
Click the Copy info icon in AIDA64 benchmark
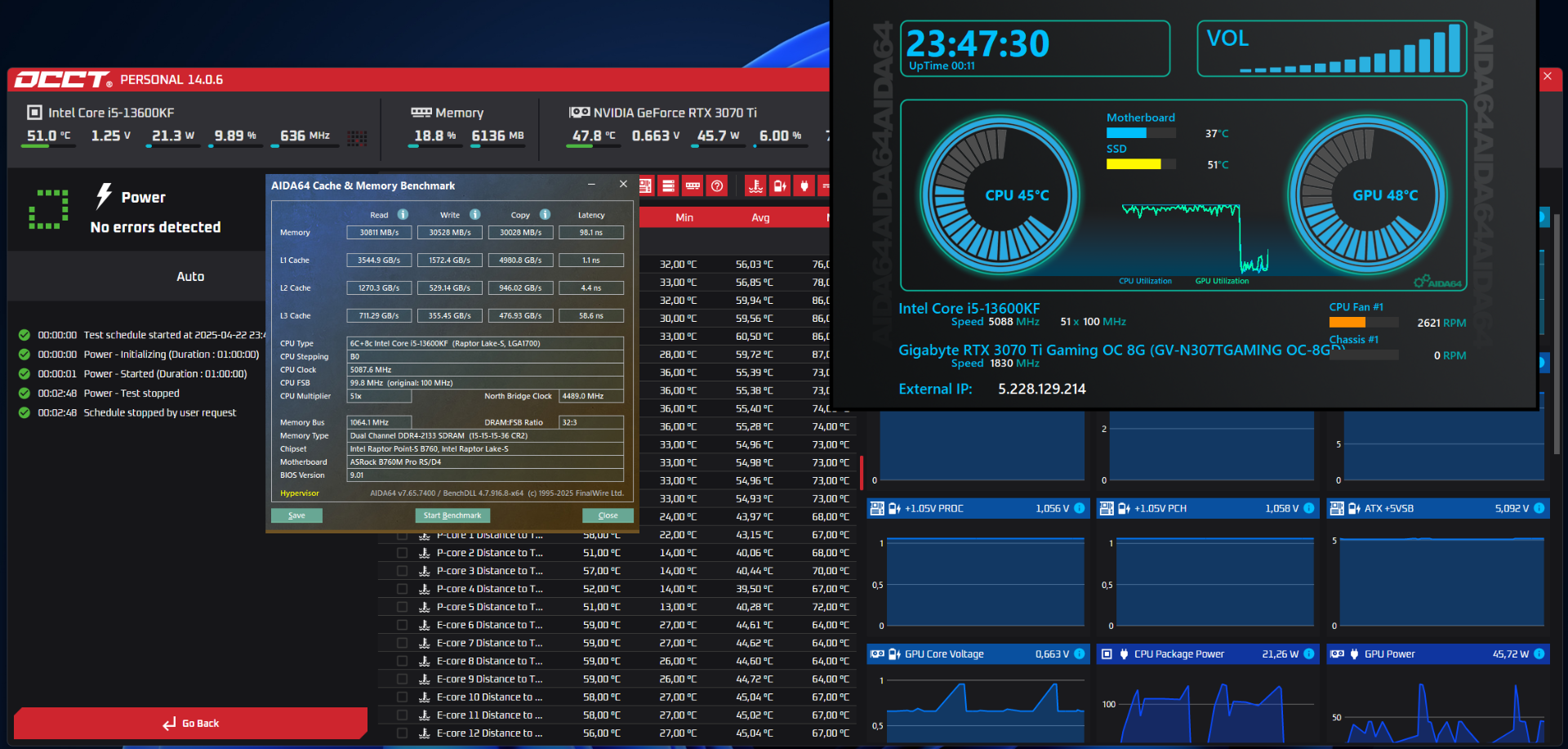[545, 215]
